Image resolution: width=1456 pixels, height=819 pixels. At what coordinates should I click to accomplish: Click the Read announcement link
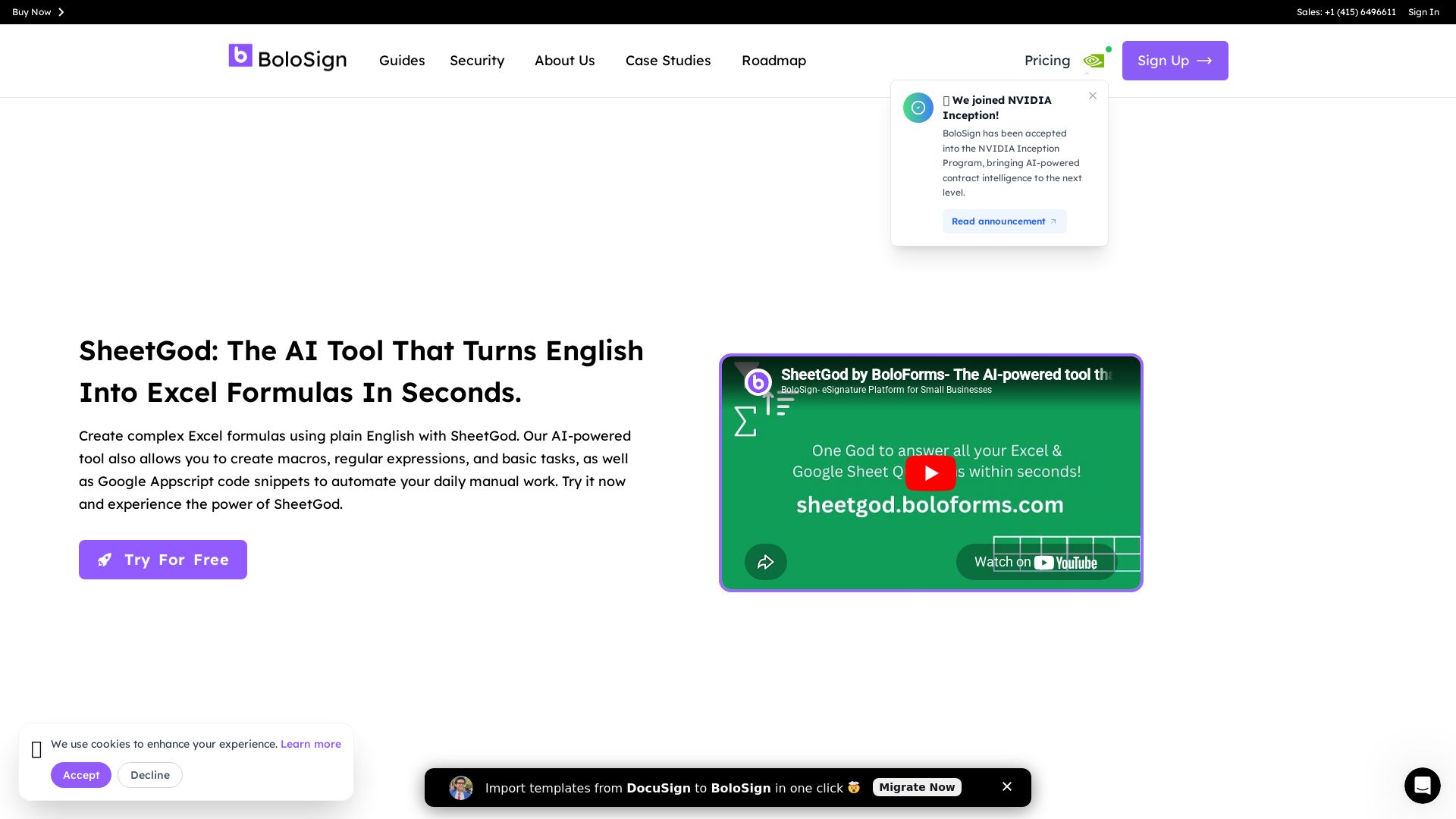click(1004, 221)
